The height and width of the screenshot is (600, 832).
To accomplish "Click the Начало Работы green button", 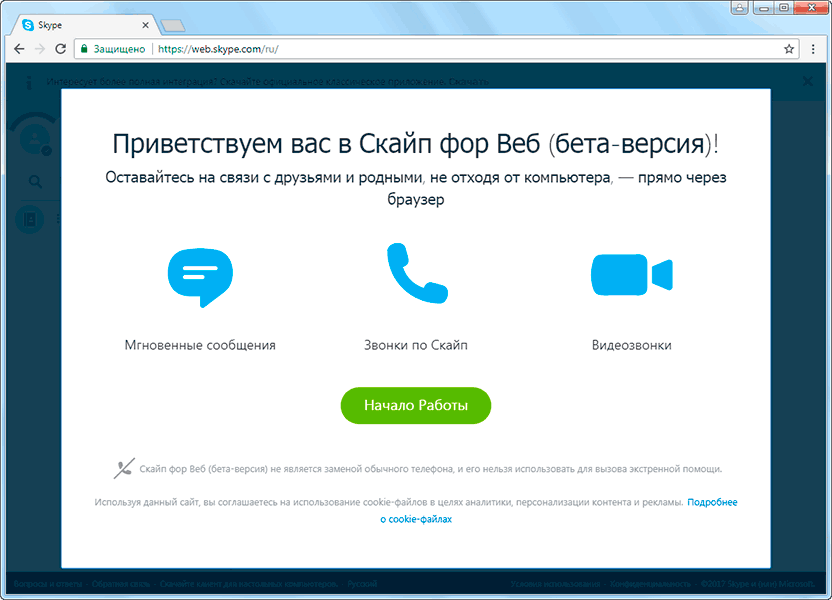I will (415, 405).
